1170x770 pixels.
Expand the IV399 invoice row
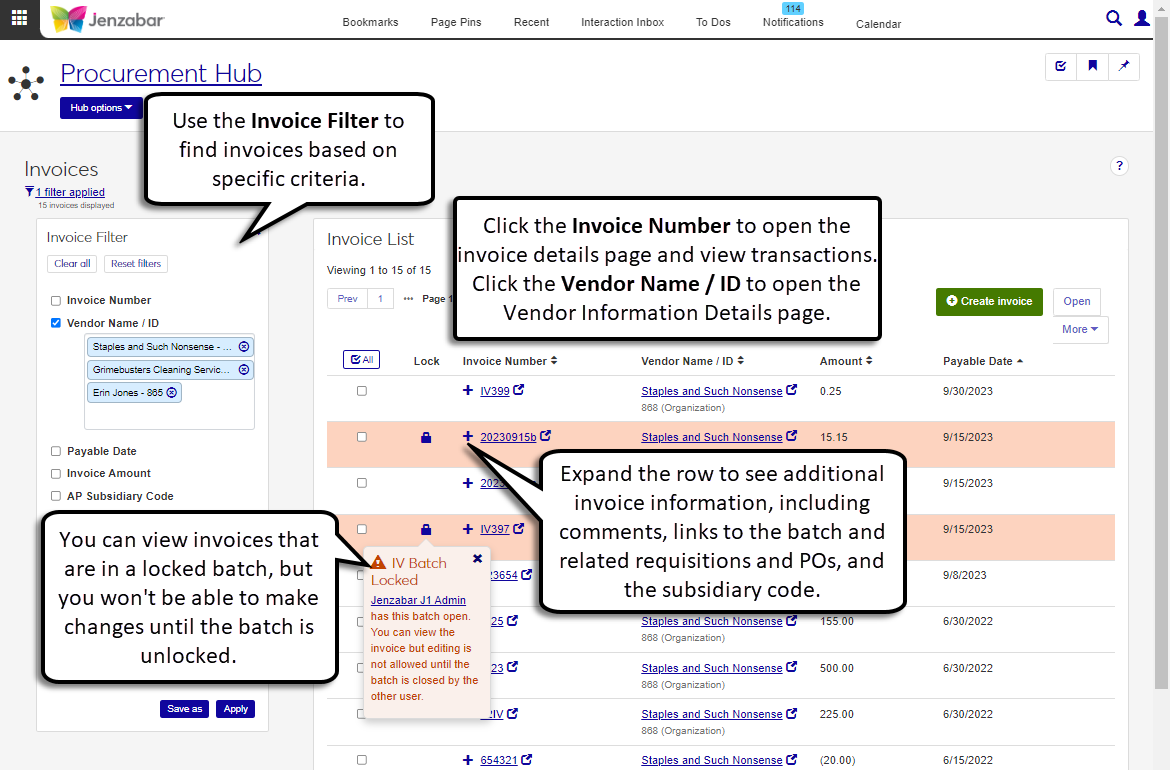[x=468, y=390]
